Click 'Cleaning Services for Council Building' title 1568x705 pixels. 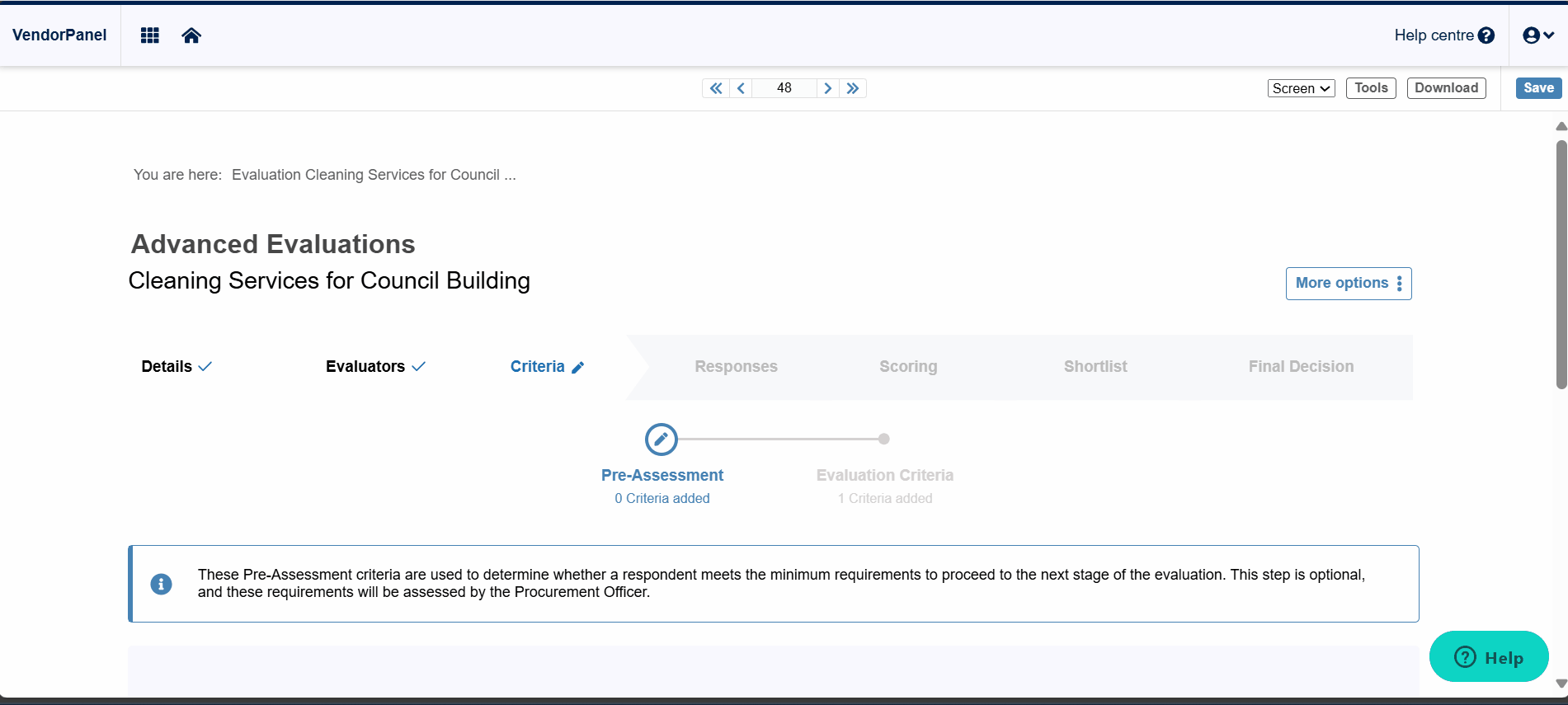pos(329,281)
